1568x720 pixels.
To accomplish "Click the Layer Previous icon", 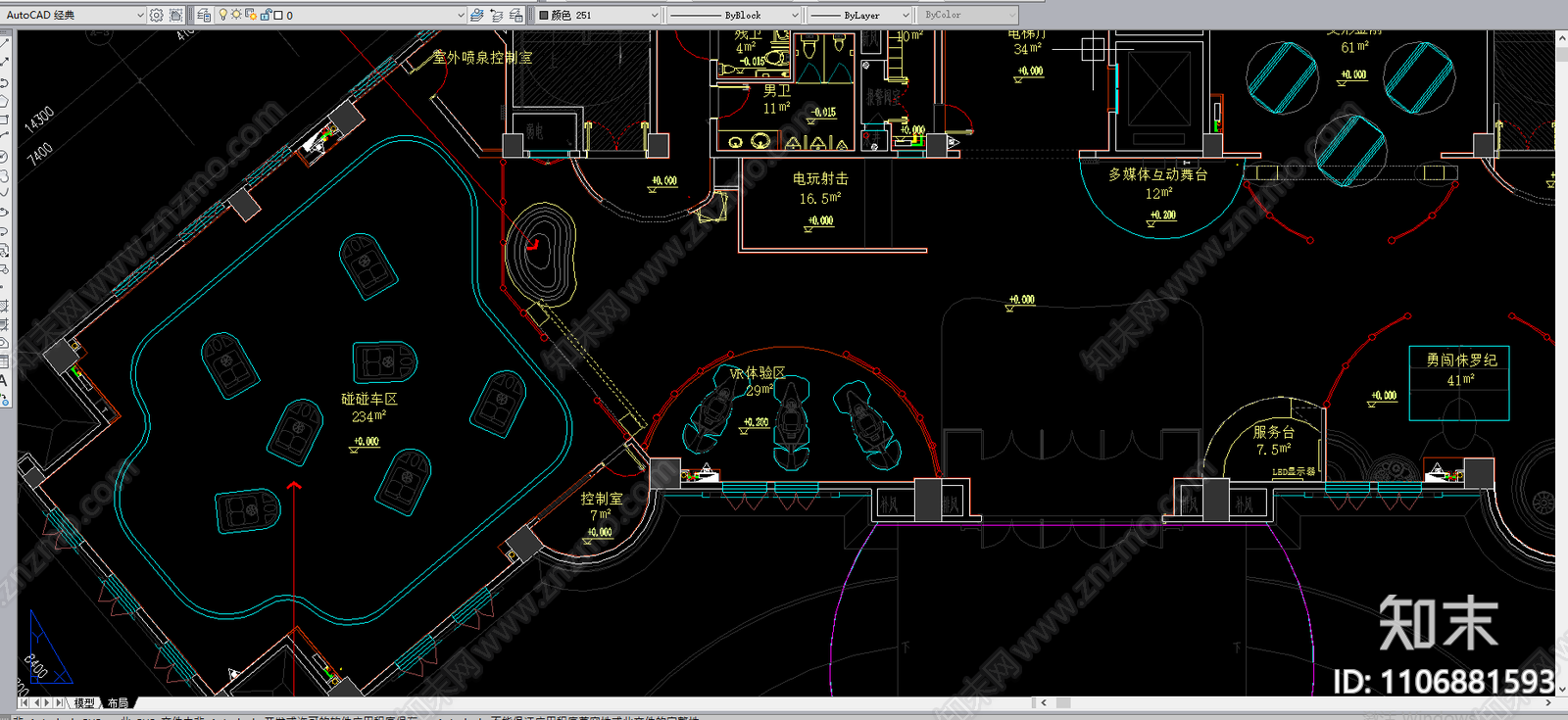I will click(497, 15).
